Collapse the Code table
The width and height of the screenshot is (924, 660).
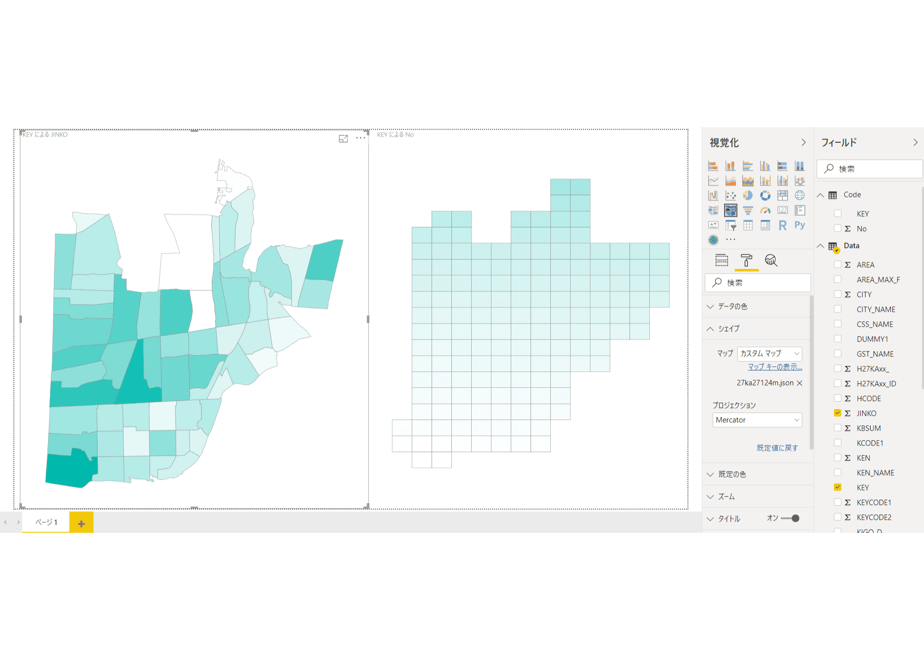tap(820, 194)
